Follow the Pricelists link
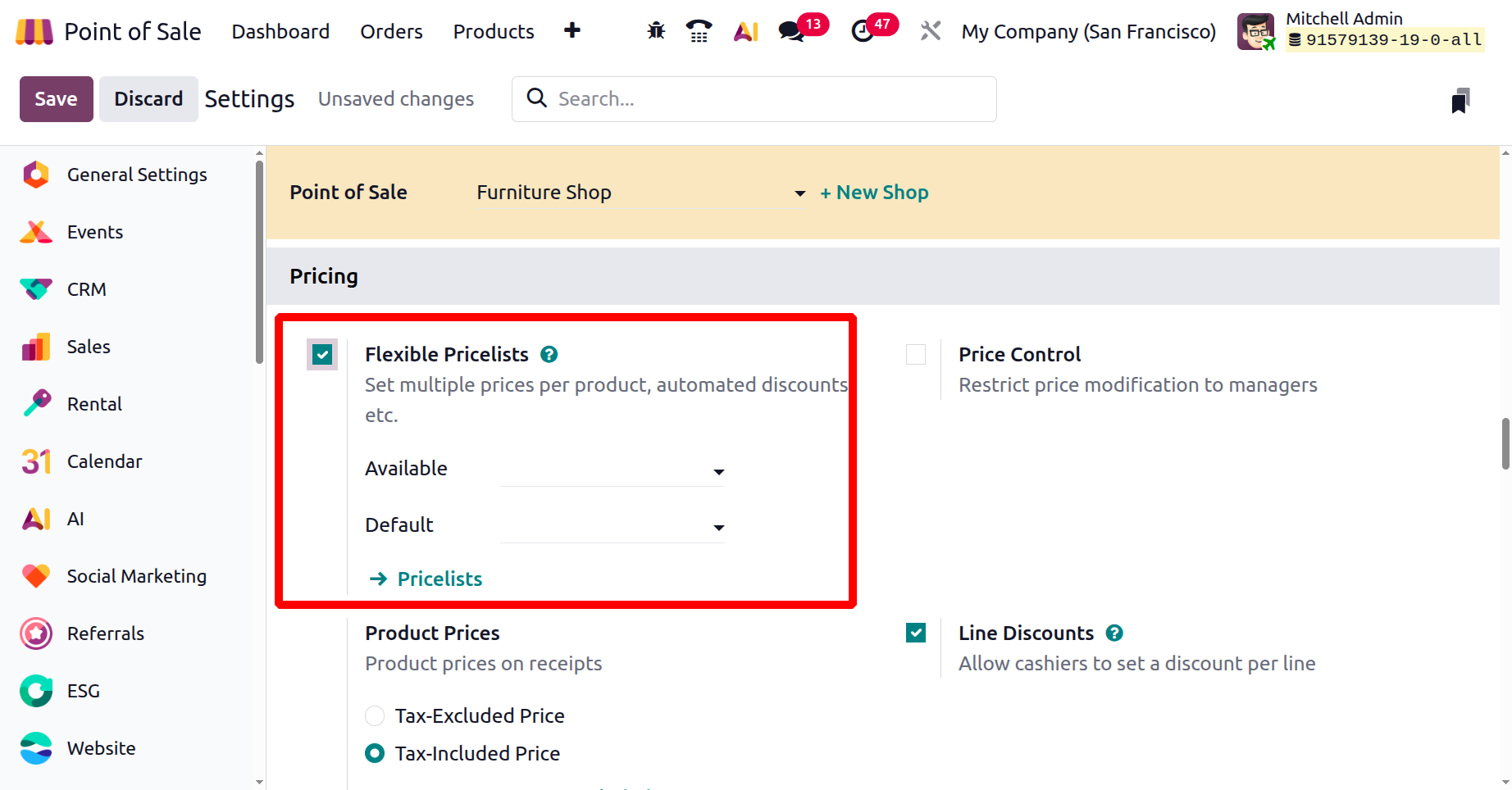The width and height of the screenshot is (1512, 790). 439,579
